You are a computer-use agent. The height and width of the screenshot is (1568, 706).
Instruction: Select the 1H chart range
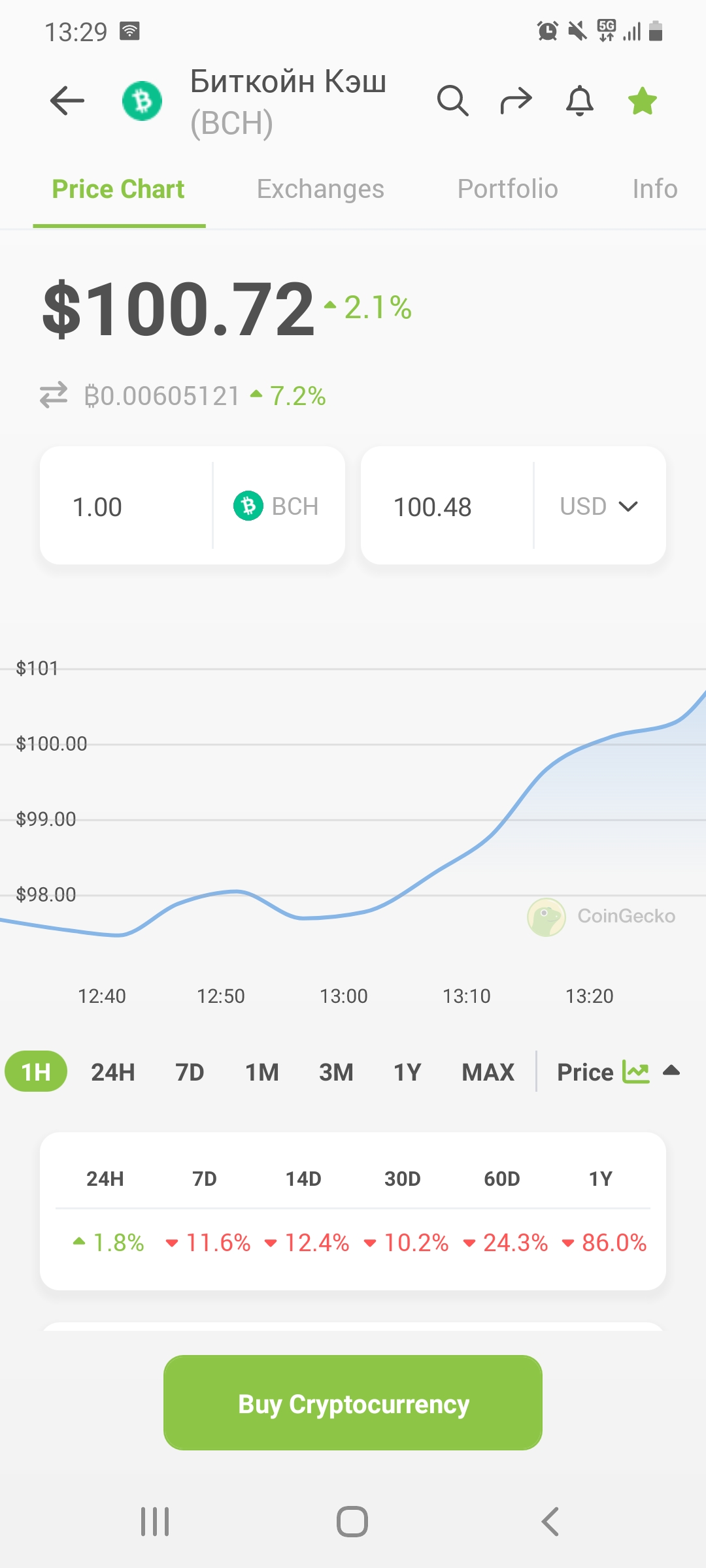(36, 1071)
